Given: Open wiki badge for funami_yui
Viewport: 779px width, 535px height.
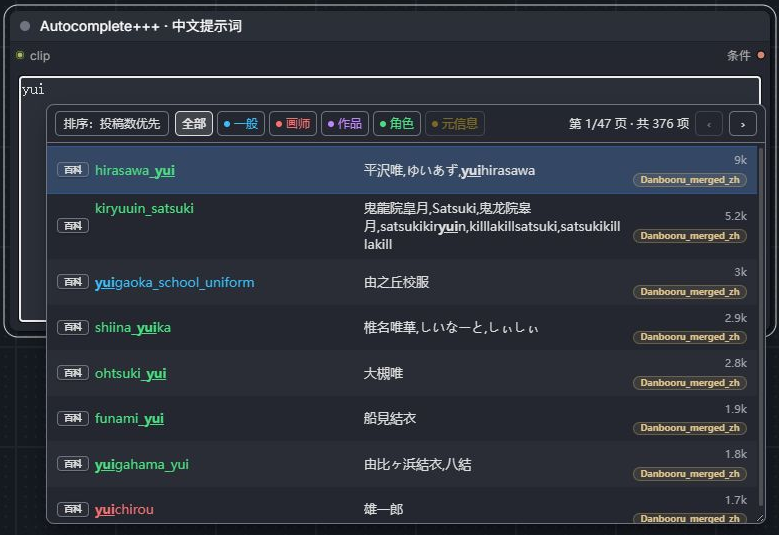Looking at the screenshot, I should pos(73,418).
